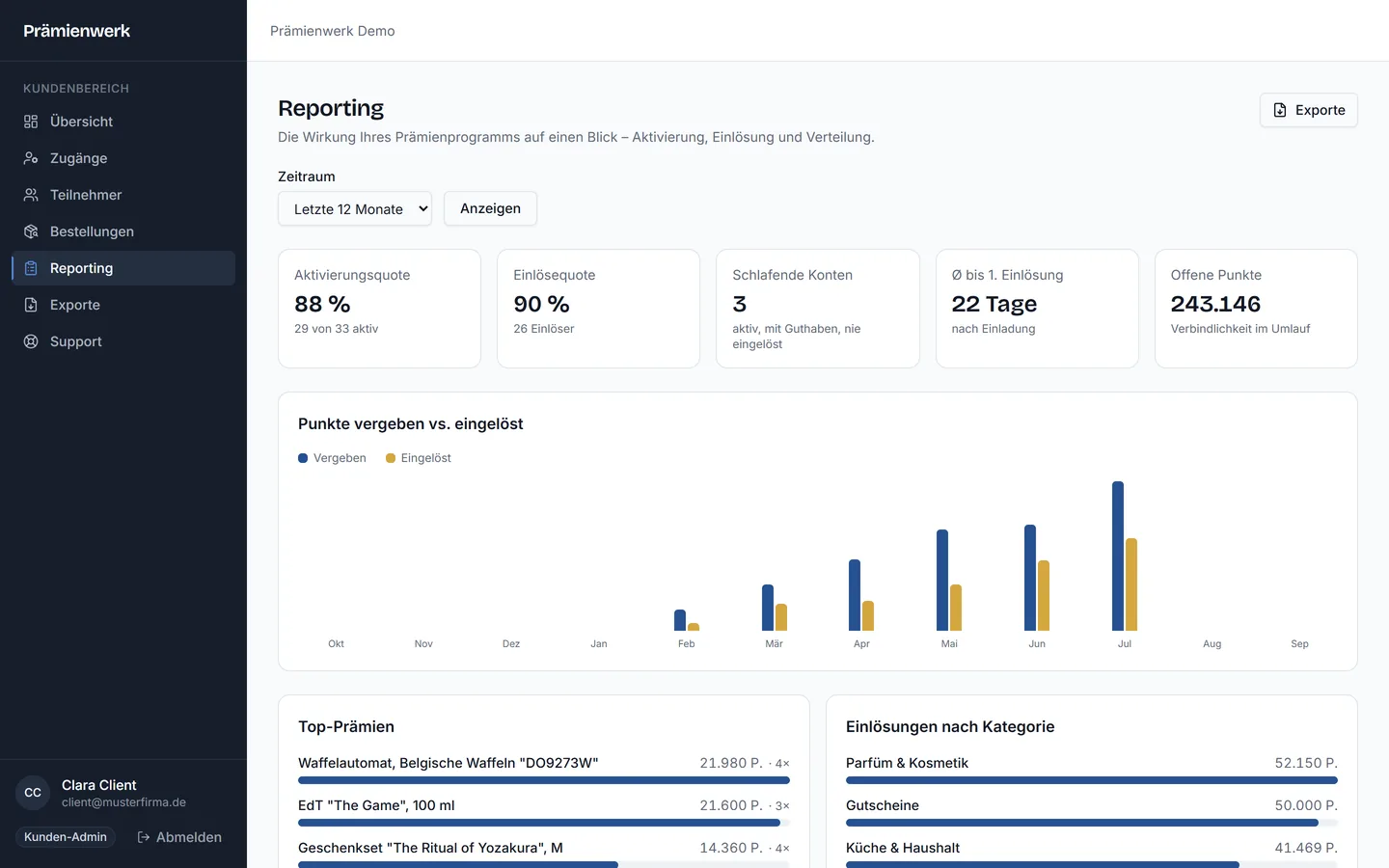Open the Support menu entry

click(123, 341)
